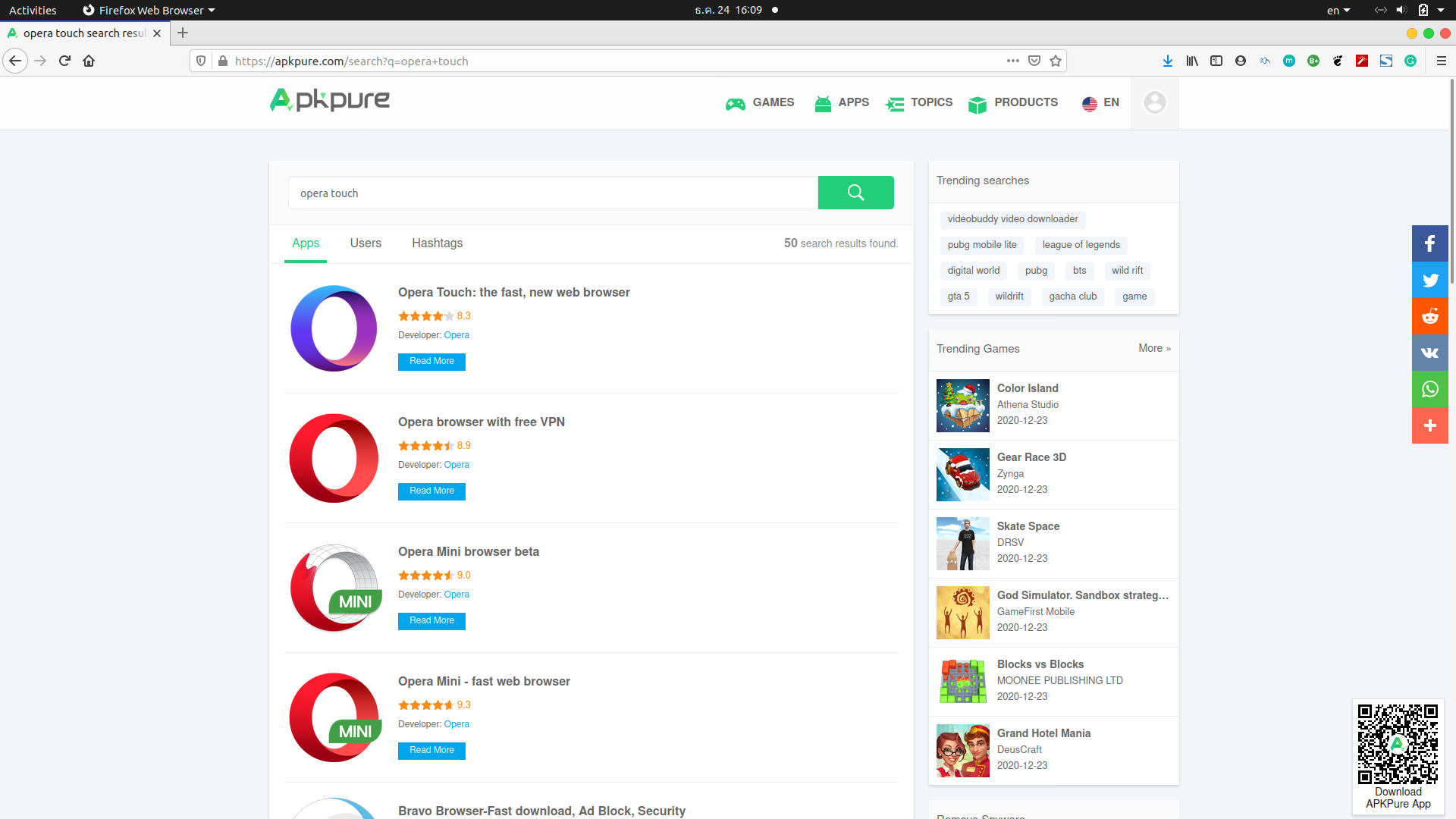Open Ubuntu Activities overview
This screenshot has height=819, width=1456.
click(33, 10)
